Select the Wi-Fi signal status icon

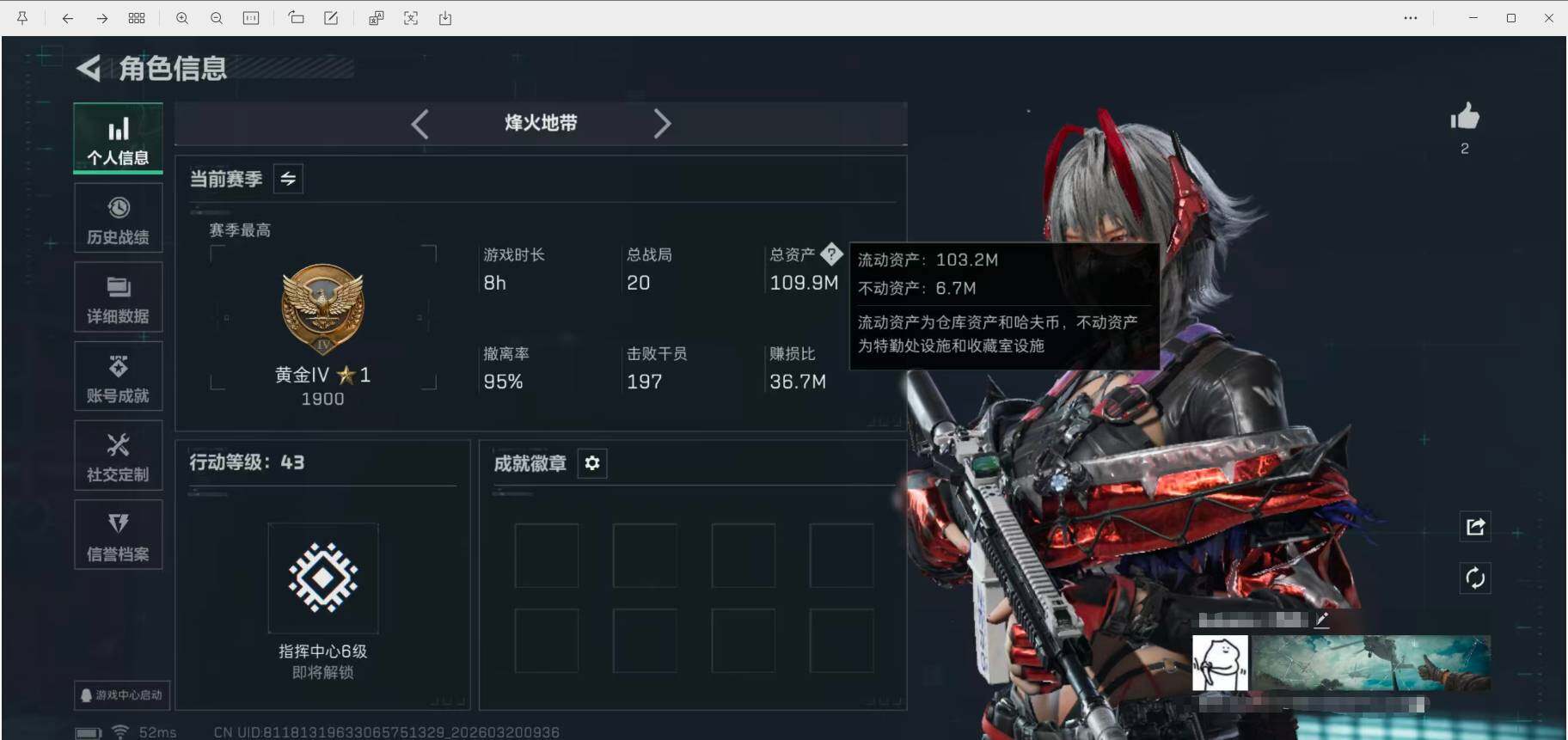120,732
